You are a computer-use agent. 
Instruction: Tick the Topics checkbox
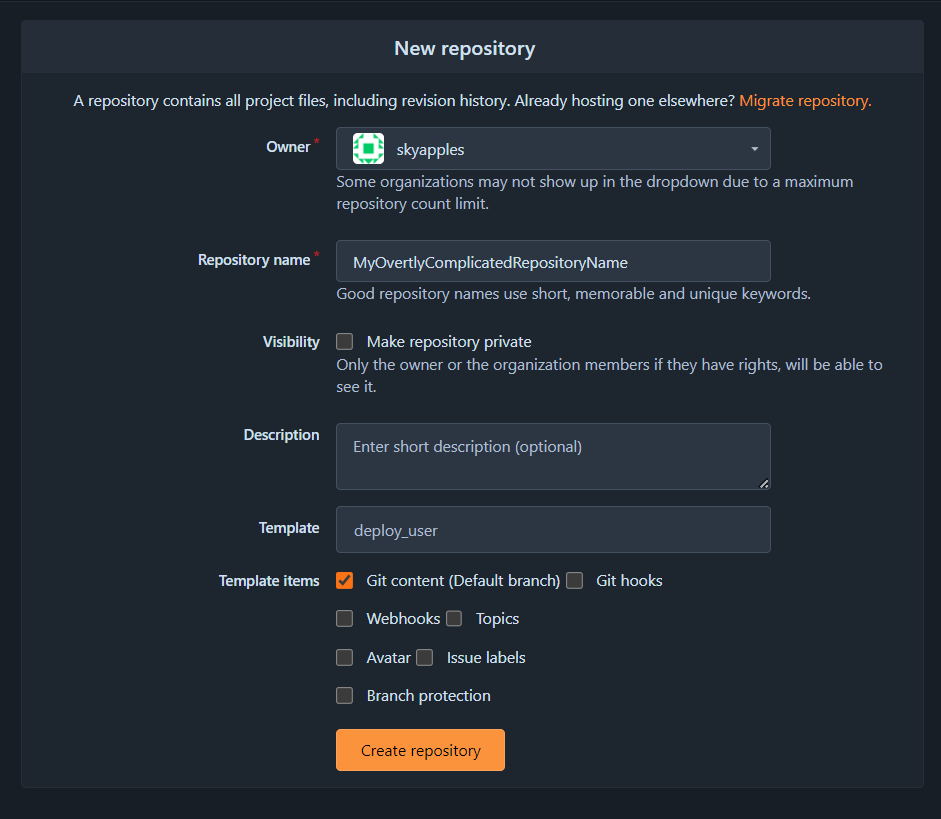pyautogui.click(x=454, y=619)
